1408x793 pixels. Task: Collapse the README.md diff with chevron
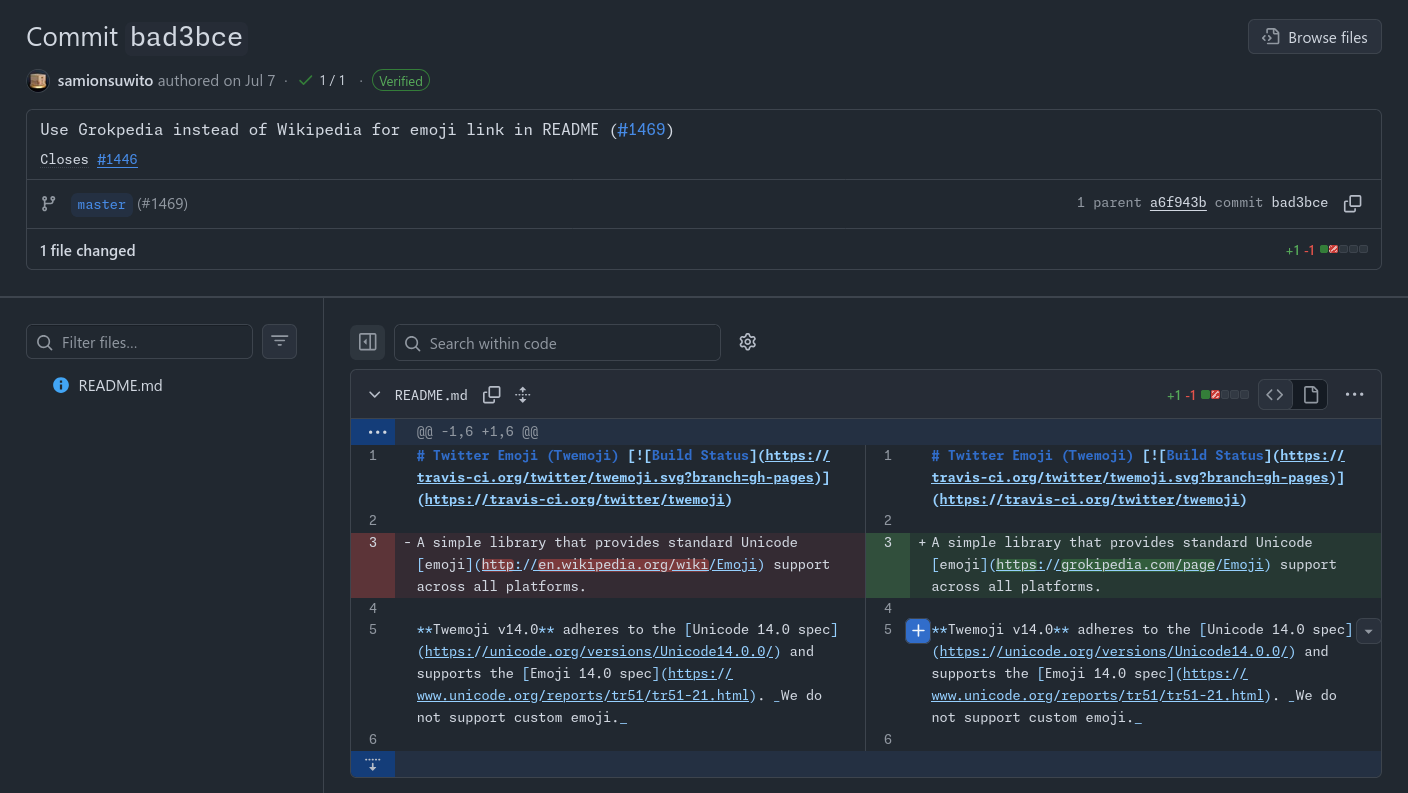point(375,395)
